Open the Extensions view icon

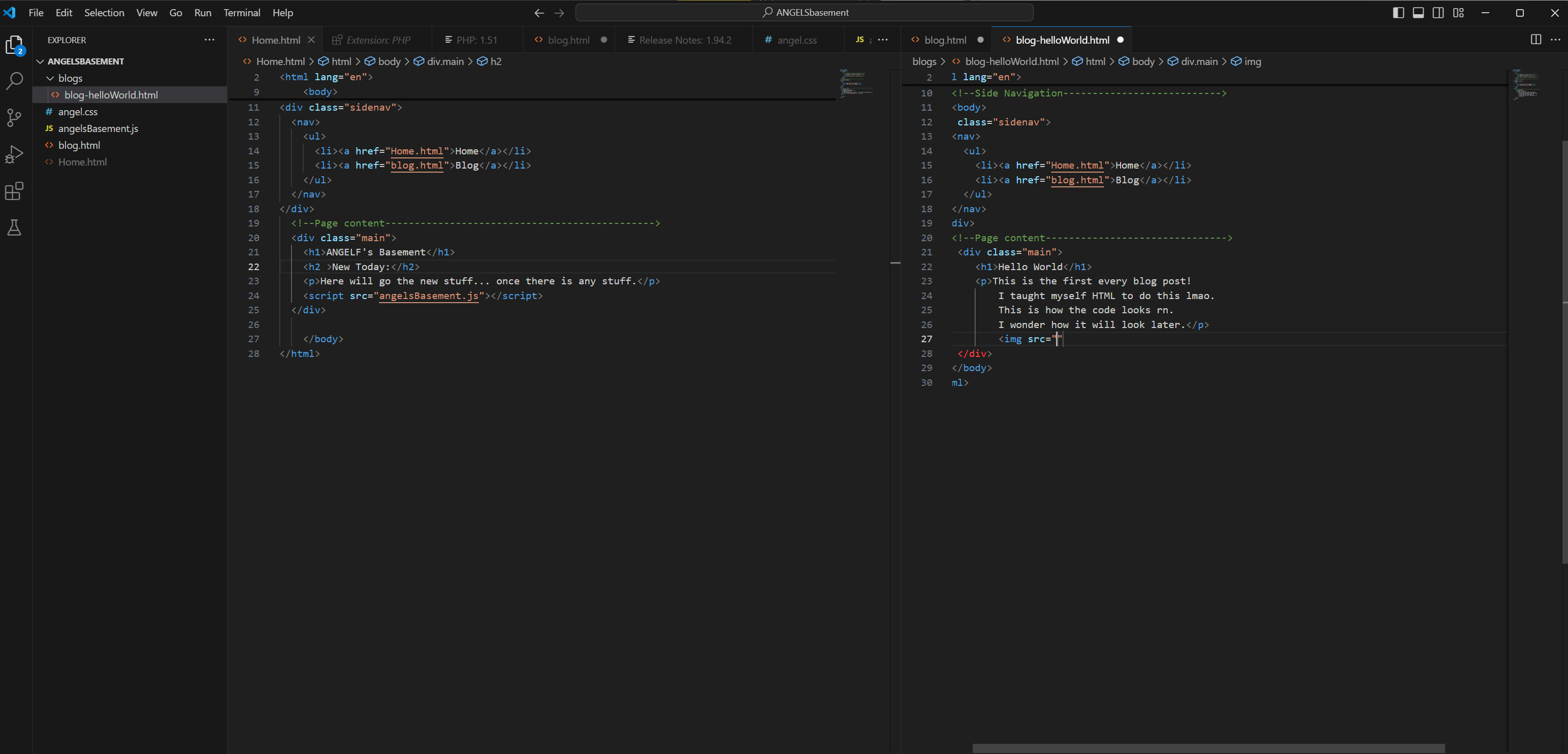pos(15,191)
